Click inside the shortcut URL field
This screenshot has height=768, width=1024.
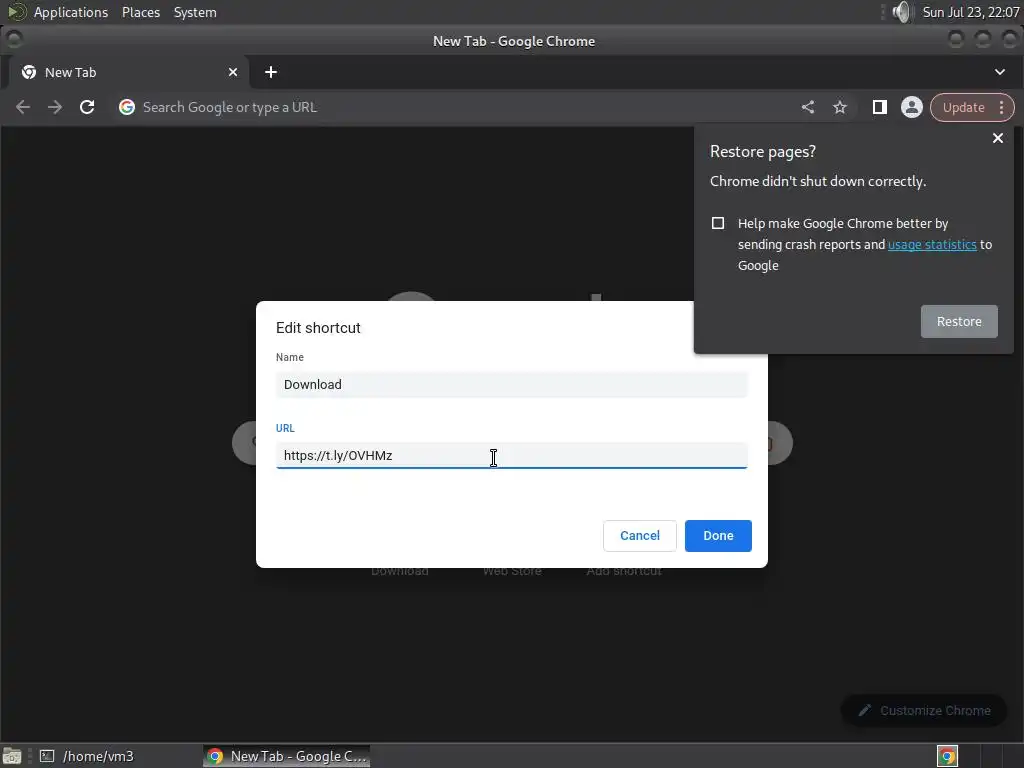pos(511,455)
